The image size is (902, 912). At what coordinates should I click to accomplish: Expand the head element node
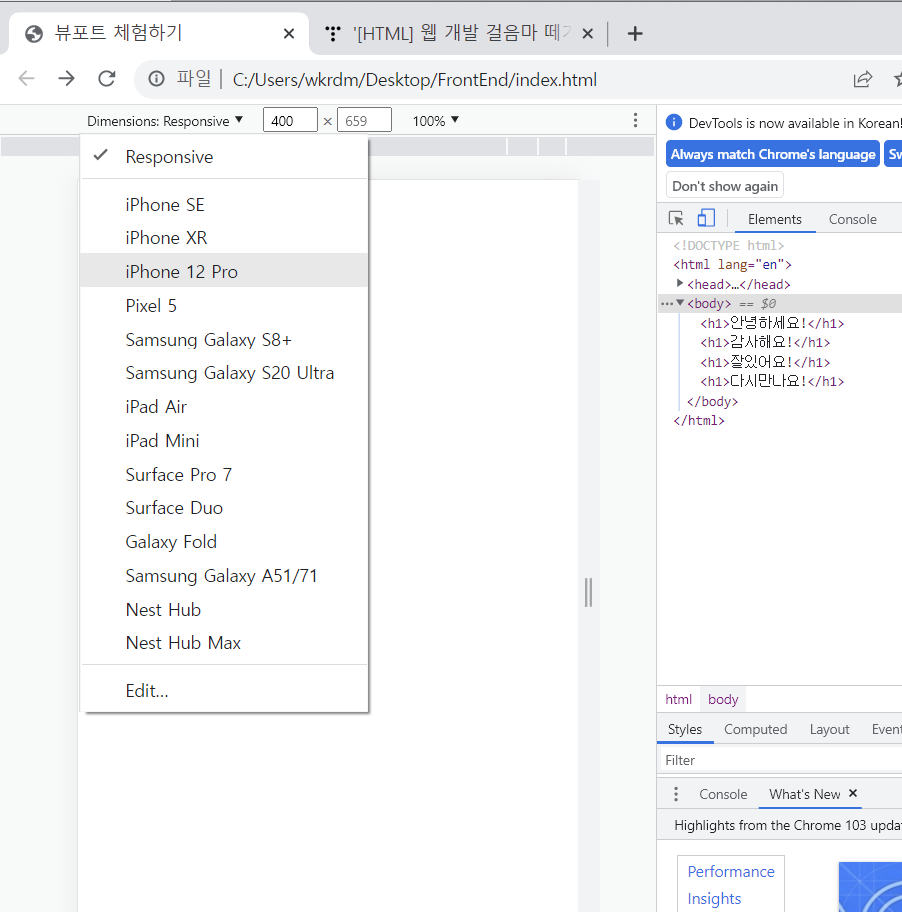coord(679,283)
